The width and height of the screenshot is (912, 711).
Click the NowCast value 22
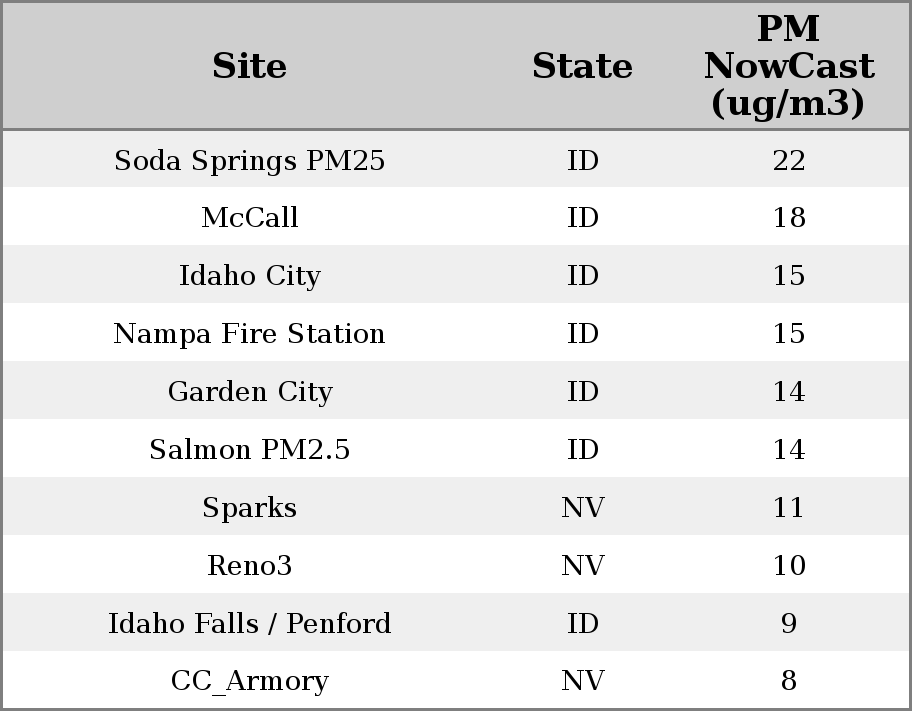788,160
